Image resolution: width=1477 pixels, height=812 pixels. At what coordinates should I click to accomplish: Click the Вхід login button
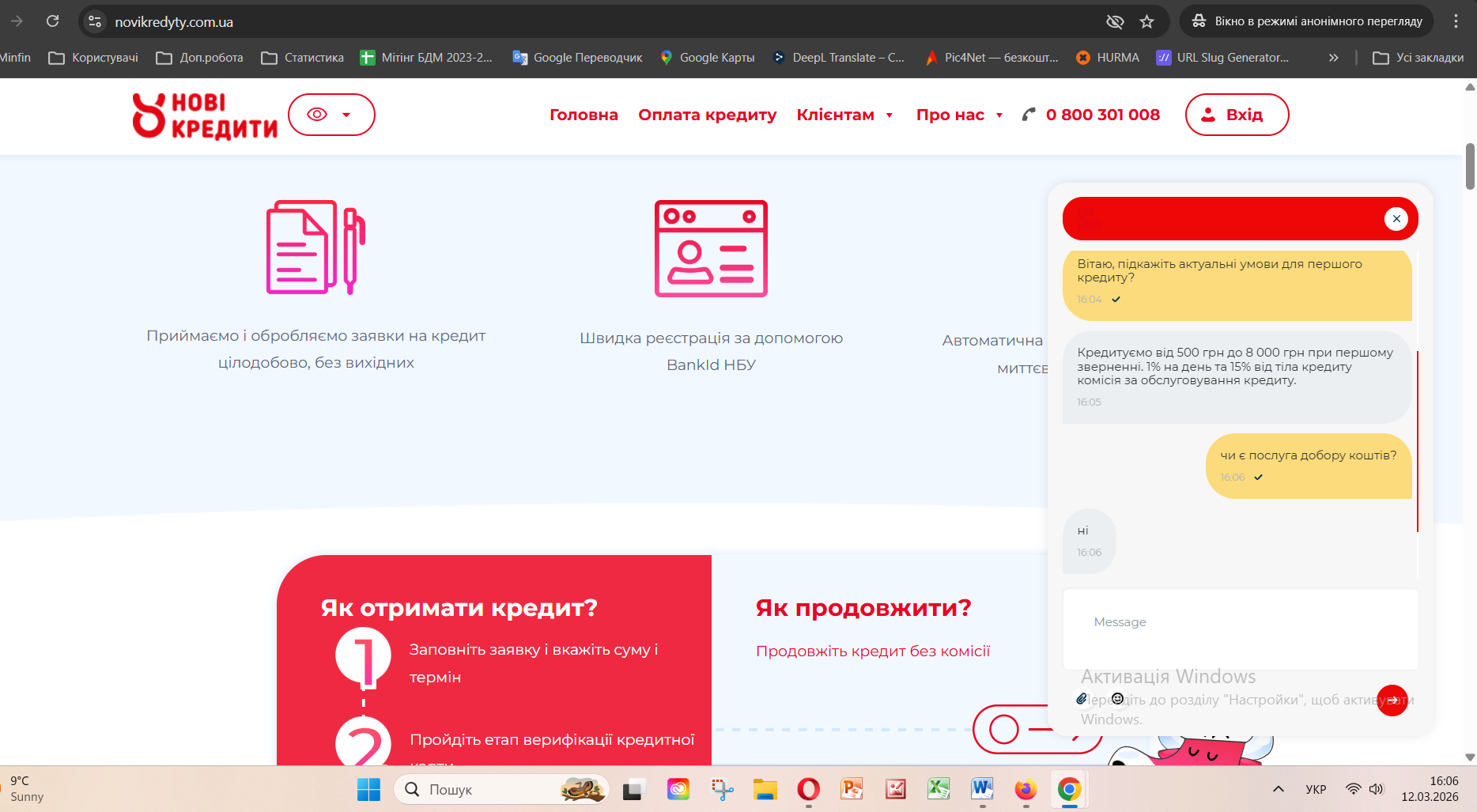coord(1237,115)
